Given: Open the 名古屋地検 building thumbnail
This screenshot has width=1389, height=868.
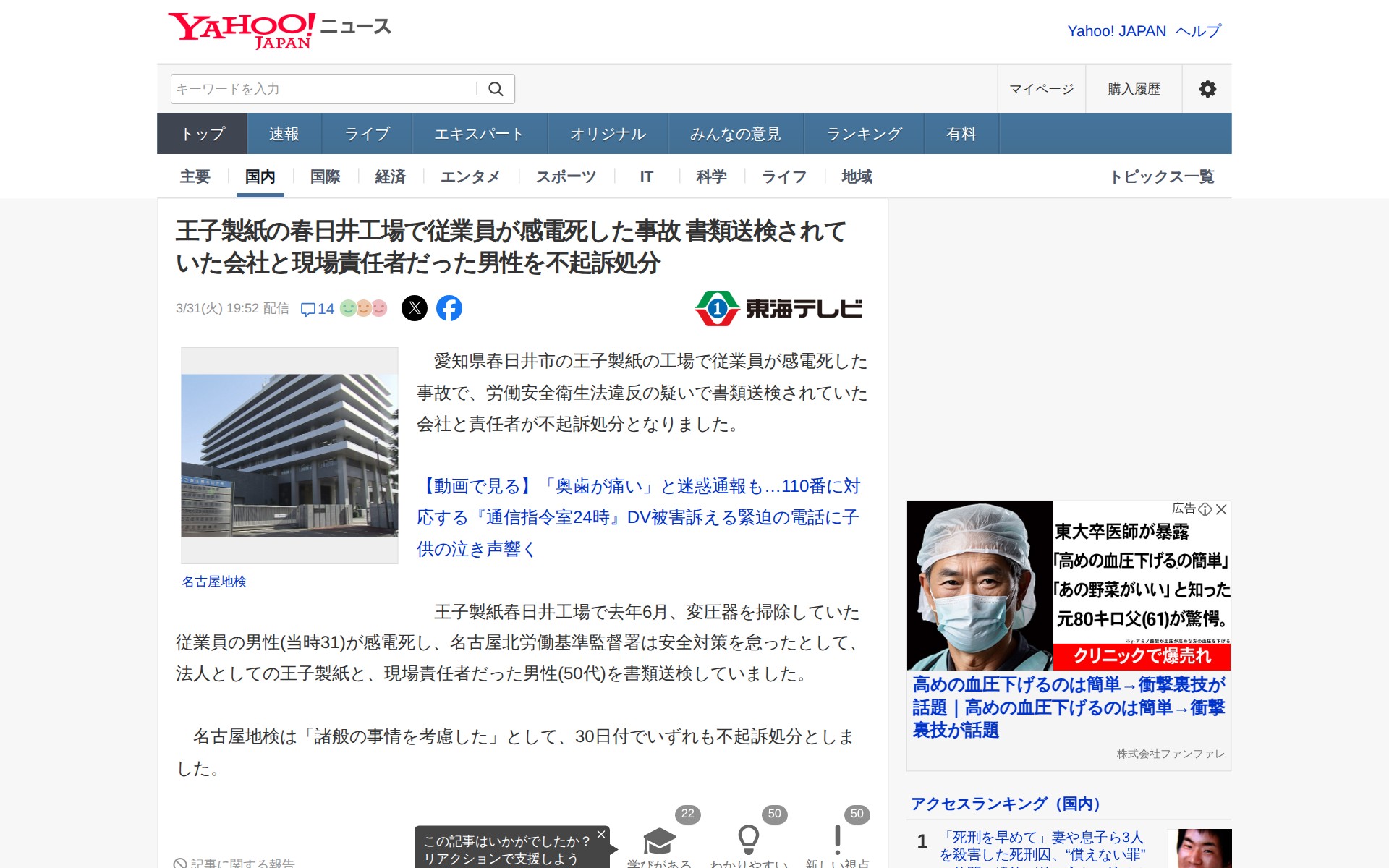Looking at the screenshot, I should (x=289, y=455).
